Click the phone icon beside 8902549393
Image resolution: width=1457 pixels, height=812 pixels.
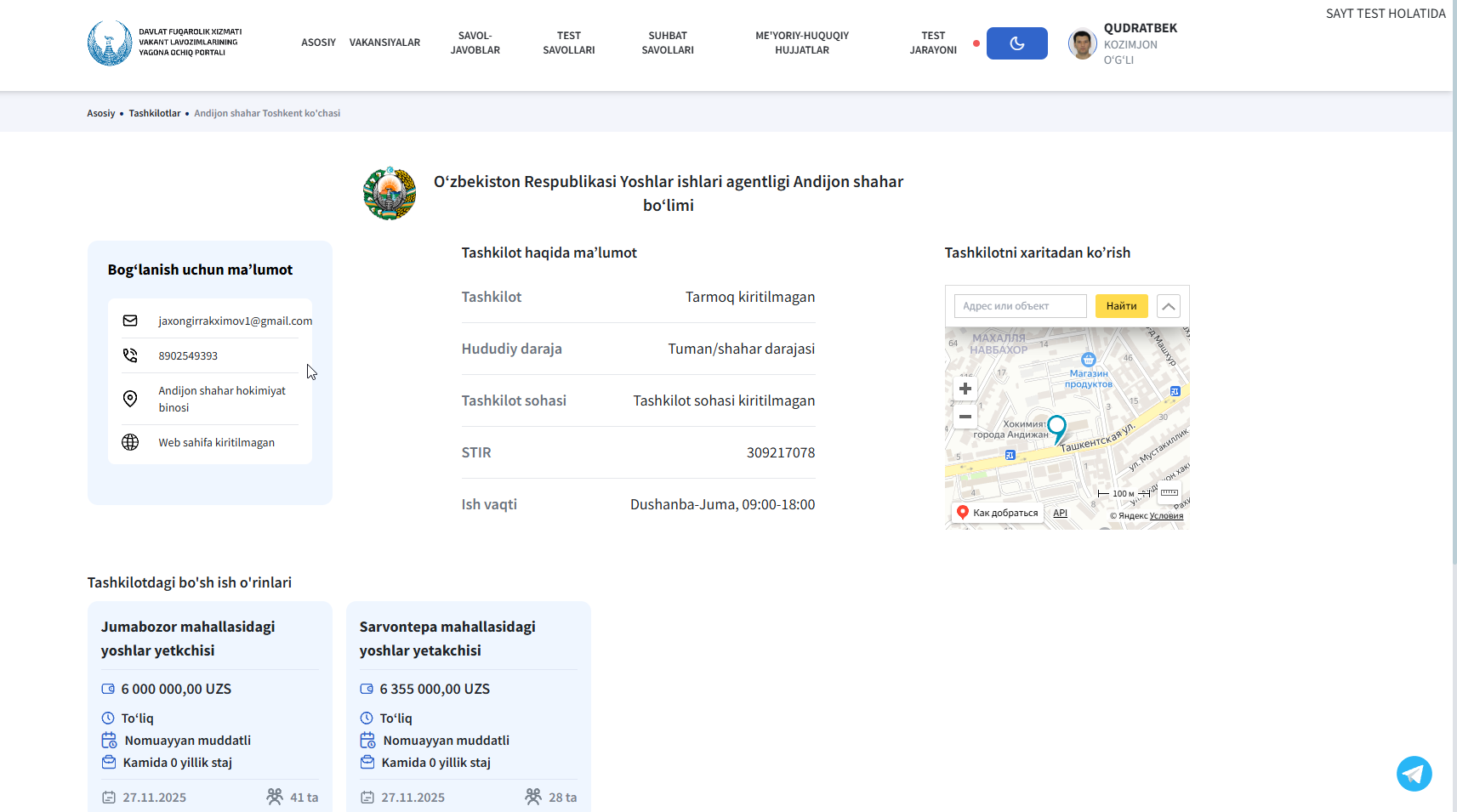[x=130, y=355]
